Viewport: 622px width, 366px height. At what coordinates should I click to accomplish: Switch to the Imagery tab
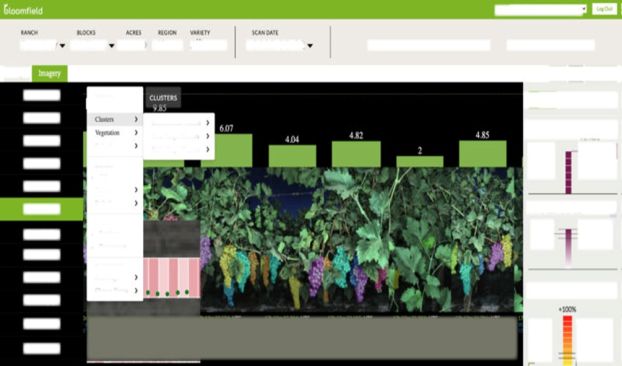50,73
